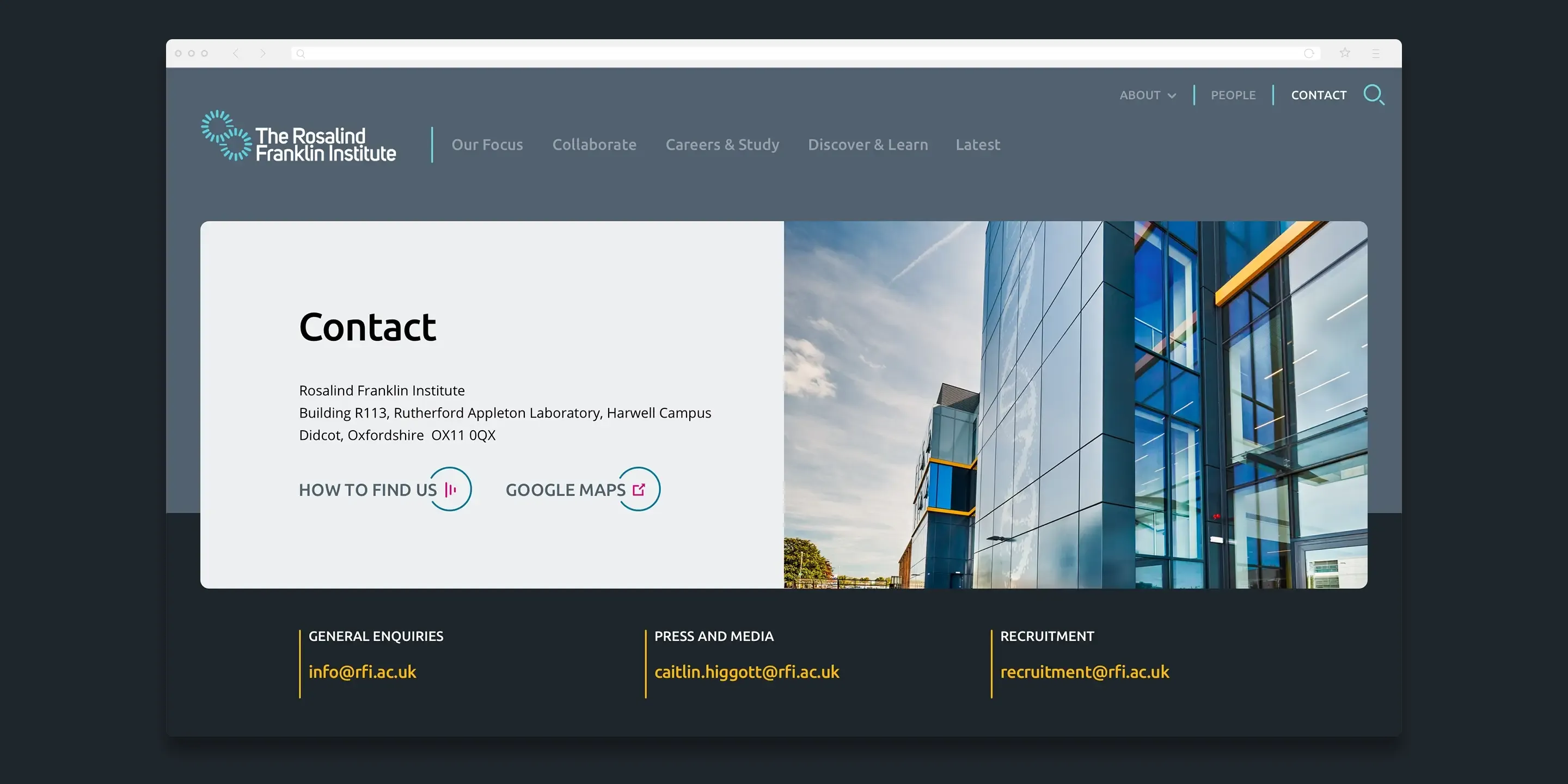Click the Recruitment label
Image resolution: width=1568 pixels, height=784 pixels.
point(1047,636)
